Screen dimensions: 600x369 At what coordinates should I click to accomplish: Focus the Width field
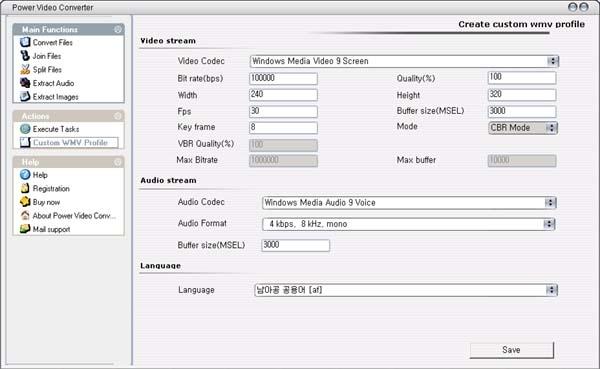point(283,95)
